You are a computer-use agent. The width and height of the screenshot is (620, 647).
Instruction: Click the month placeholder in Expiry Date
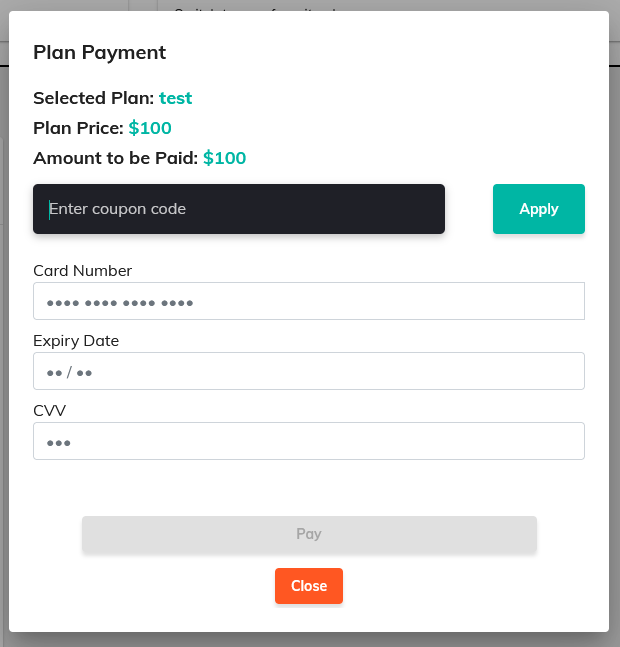[54, 372]
